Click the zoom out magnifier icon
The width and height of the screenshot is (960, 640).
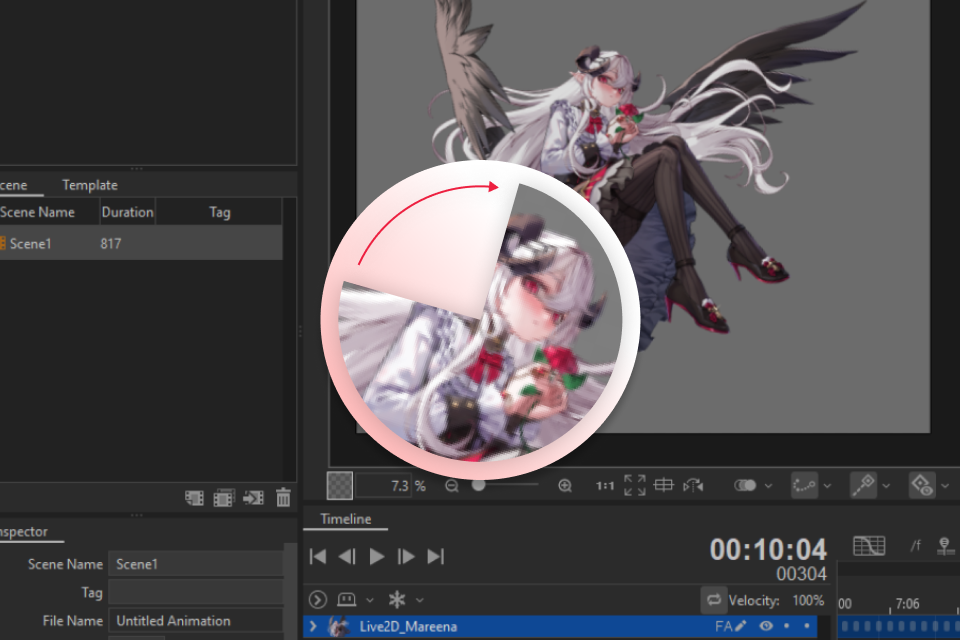click(452, 486)
